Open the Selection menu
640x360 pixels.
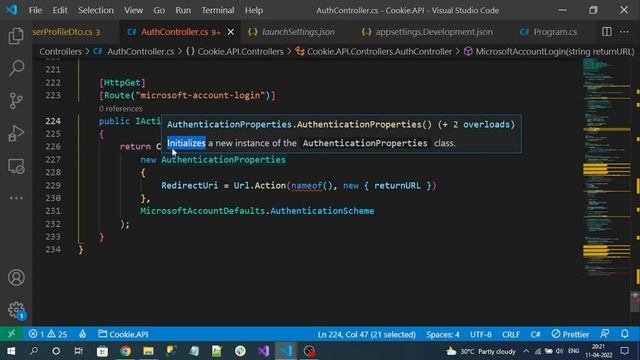click(x=96, y=10)
